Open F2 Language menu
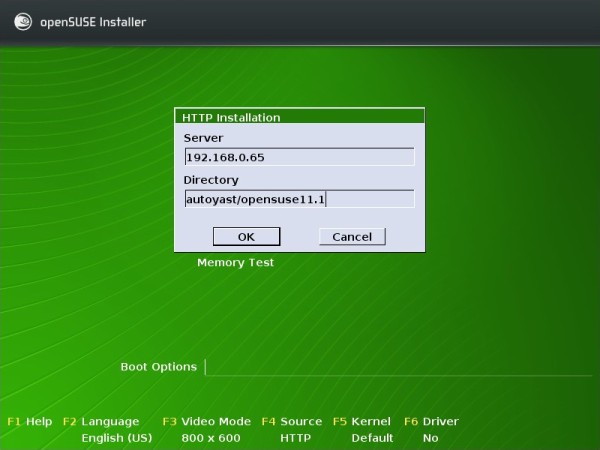 101,422
